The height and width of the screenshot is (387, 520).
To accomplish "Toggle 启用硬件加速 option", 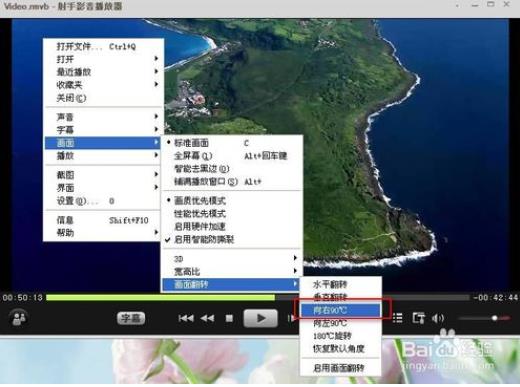I will click(x=232, y=226).
